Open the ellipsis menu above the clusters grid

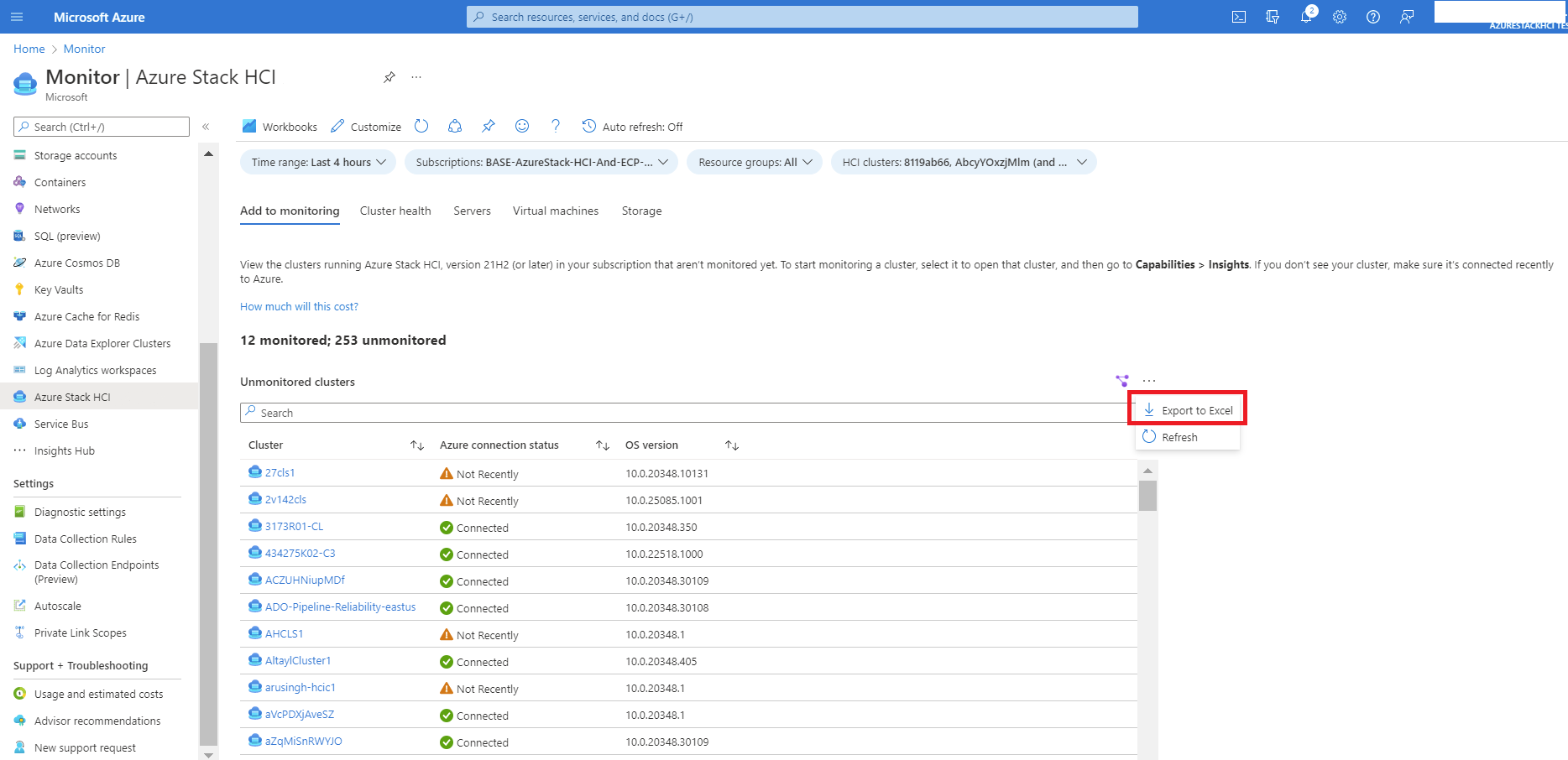(x=1149, y=381)
